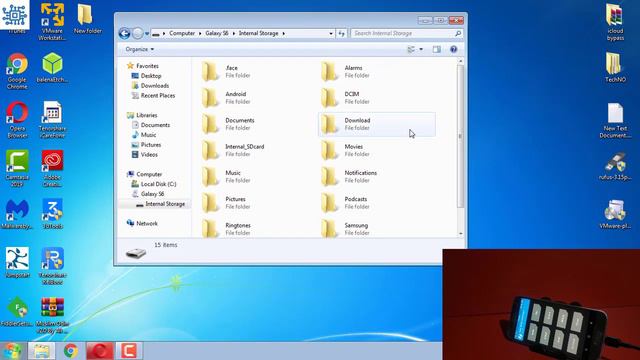Select Desktop in navigation pane
This screenshot has width=640, height=360.
click(x=151, y=76)
